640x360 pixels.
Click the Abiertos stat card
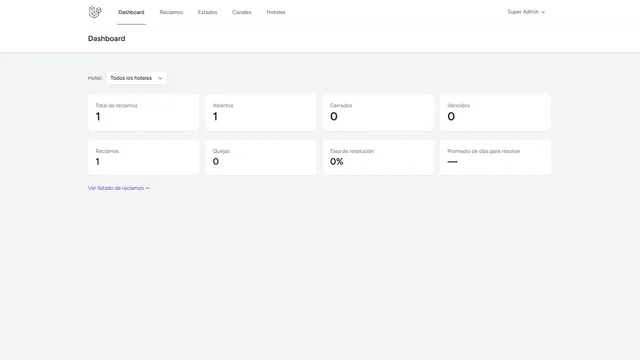coord(260,113)
